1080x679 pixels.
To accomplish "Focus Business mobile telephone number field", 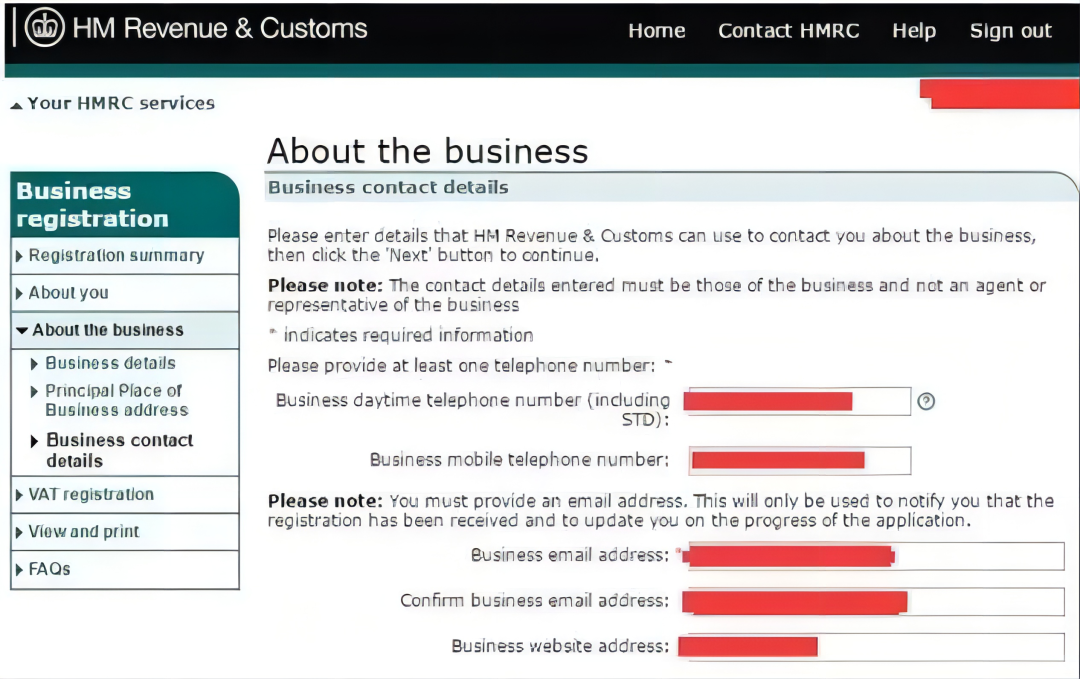I will click(x=800, y=461).
